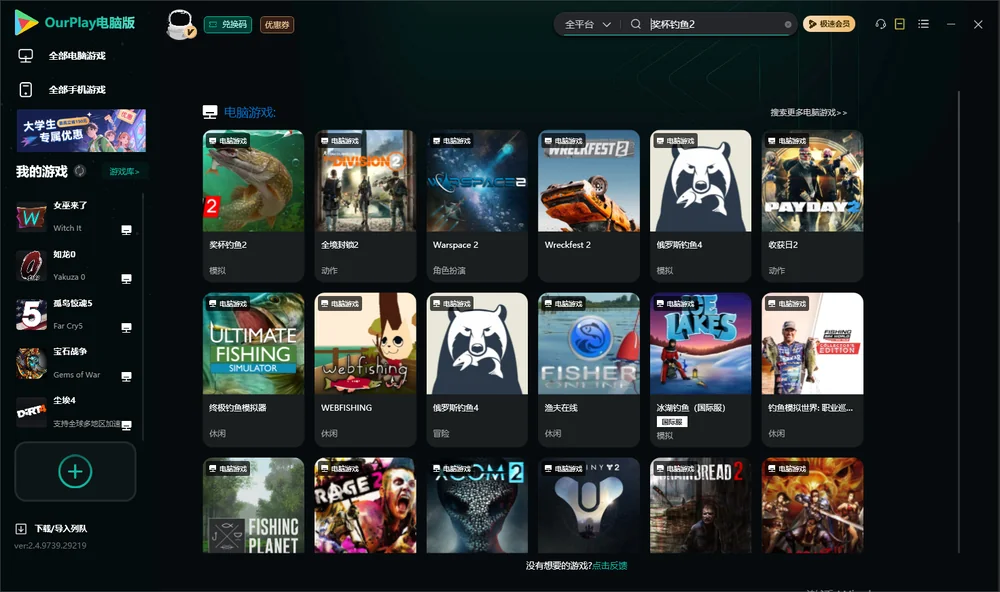Click the PC icon on the Witch It row
1000x592 pixels.
click(x=126, y=230)
